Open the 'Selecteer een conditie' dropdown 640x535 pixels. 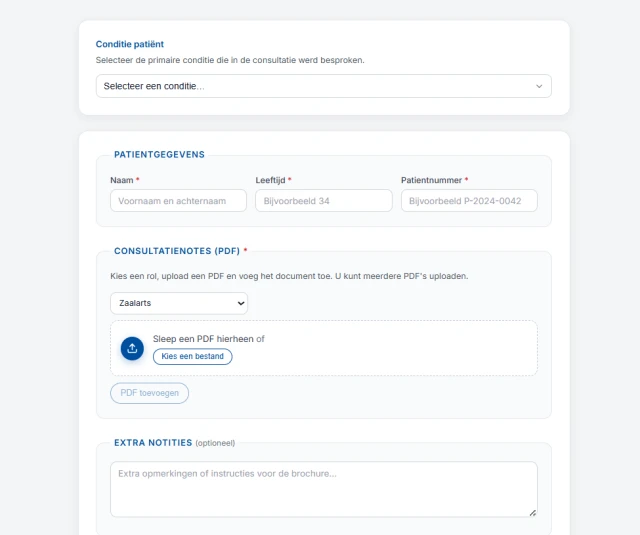tap(324, 86)
